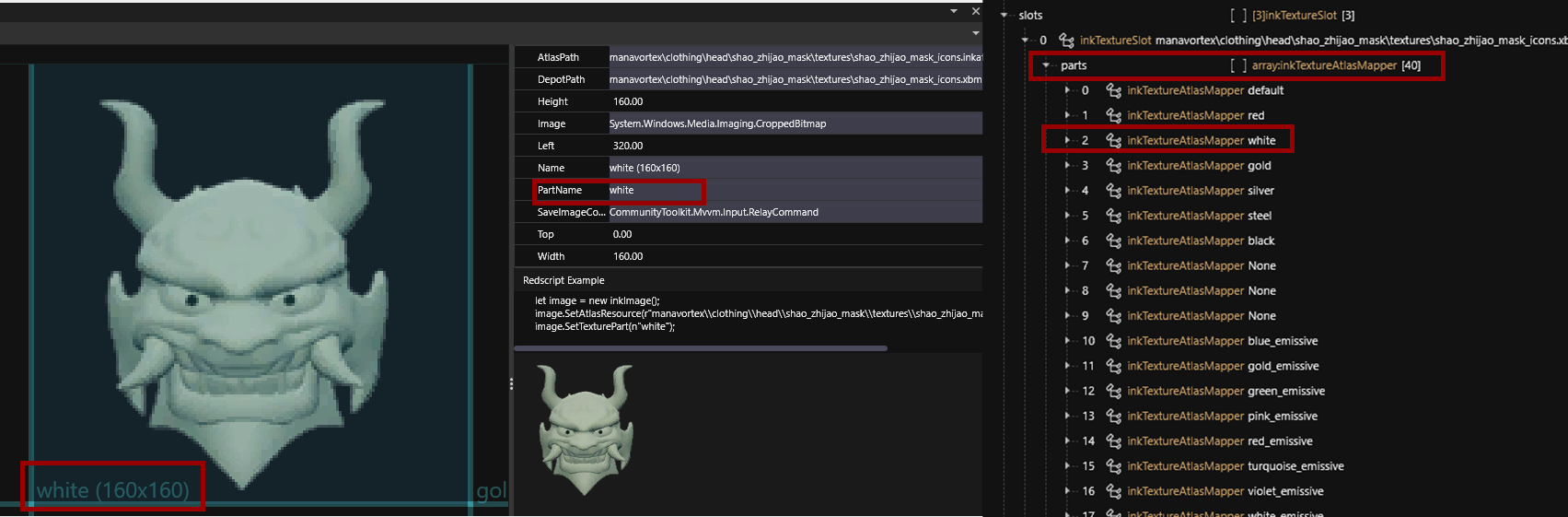Click the node icon for the gold mapper
The width and height of the screenshot is (1568, 517).
pos(1113,166)
